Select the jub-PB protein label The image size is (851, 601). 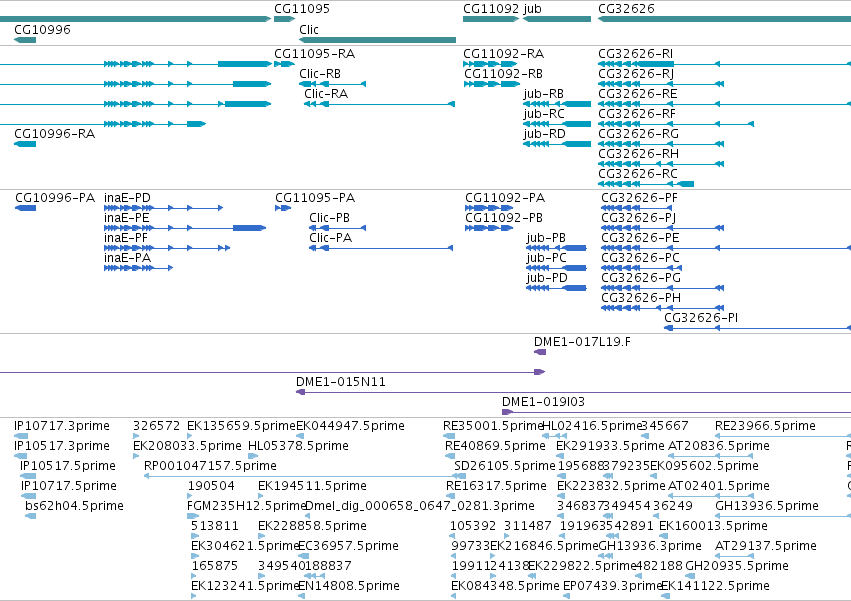click(546, 238)
